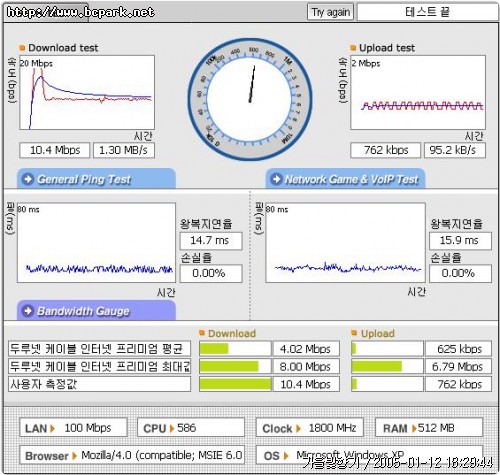Click the arrow icon on General Ping Test

point(28,179)
